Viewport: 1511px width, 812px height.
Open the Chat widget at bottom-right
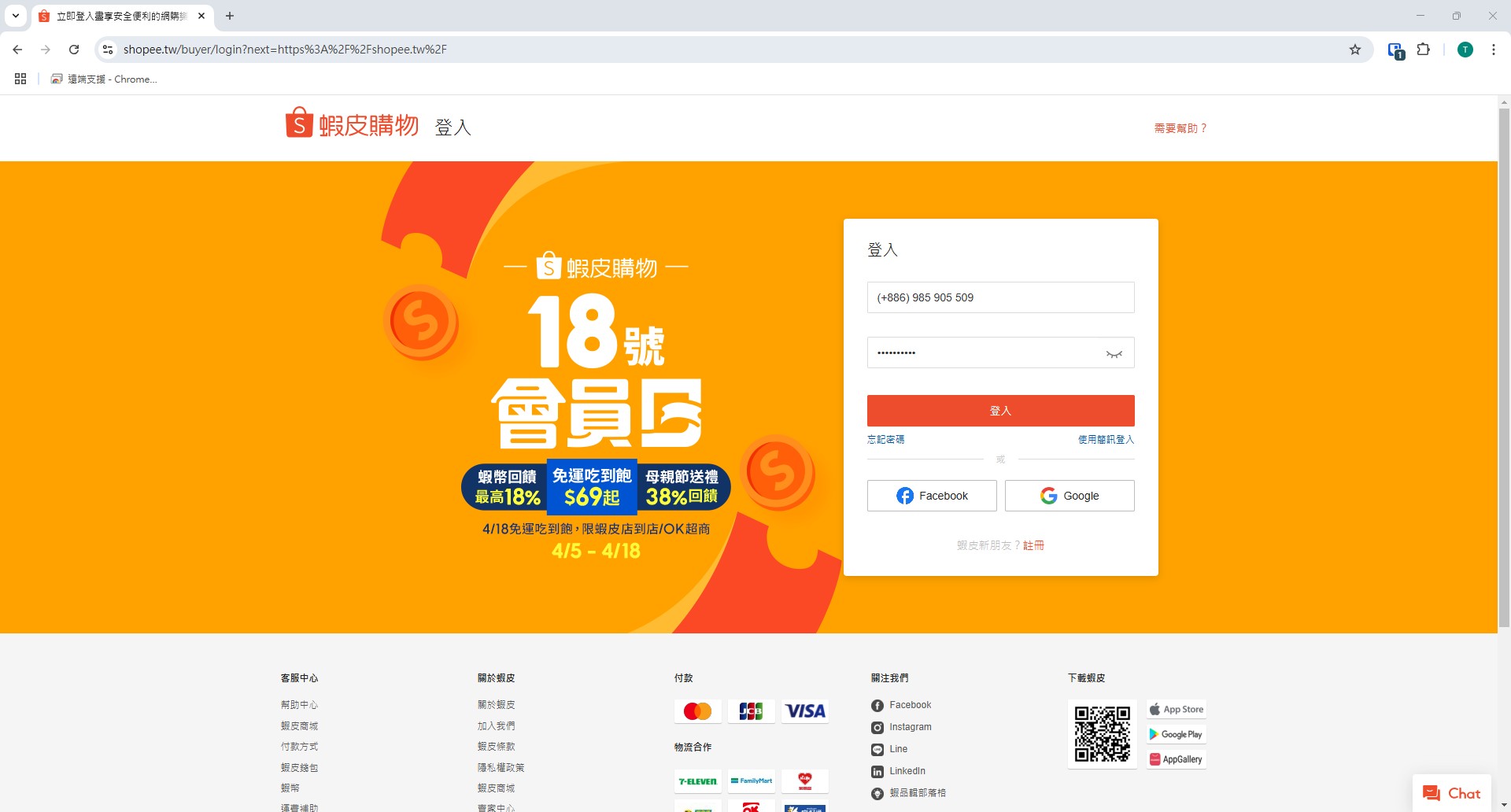pos(1451,792)
